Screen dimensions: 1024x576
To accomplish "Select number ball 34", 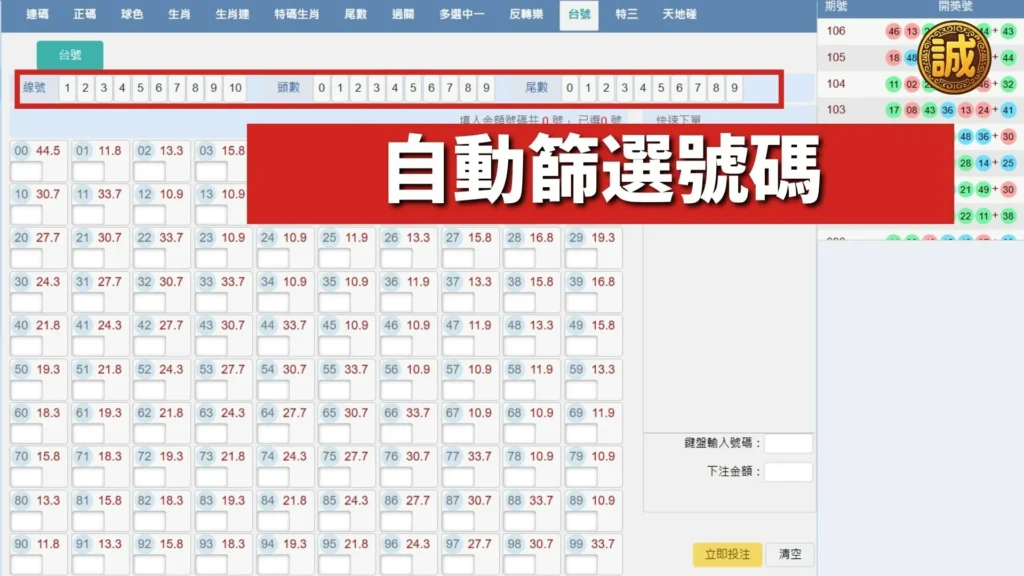I will [268, 282].
